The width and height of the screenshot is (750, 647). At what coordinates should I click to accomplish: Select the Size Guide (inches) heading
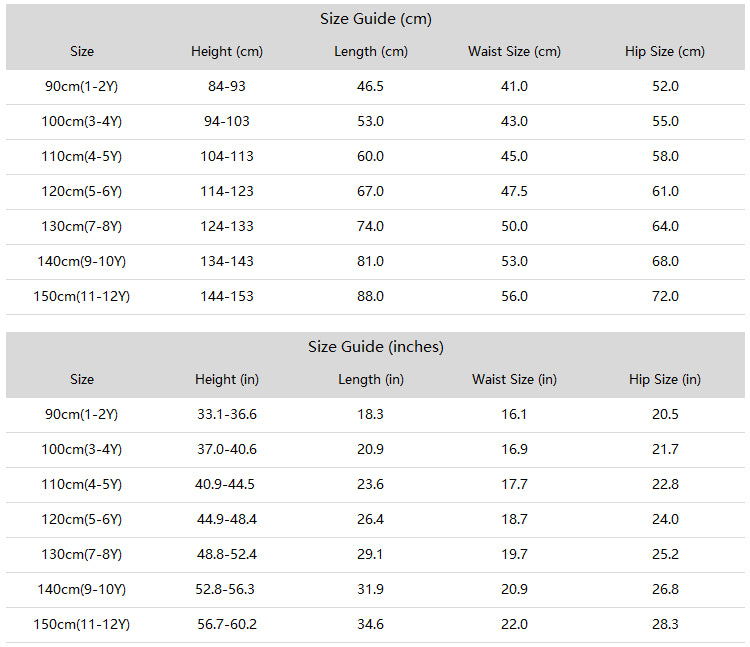pos(375,347)
